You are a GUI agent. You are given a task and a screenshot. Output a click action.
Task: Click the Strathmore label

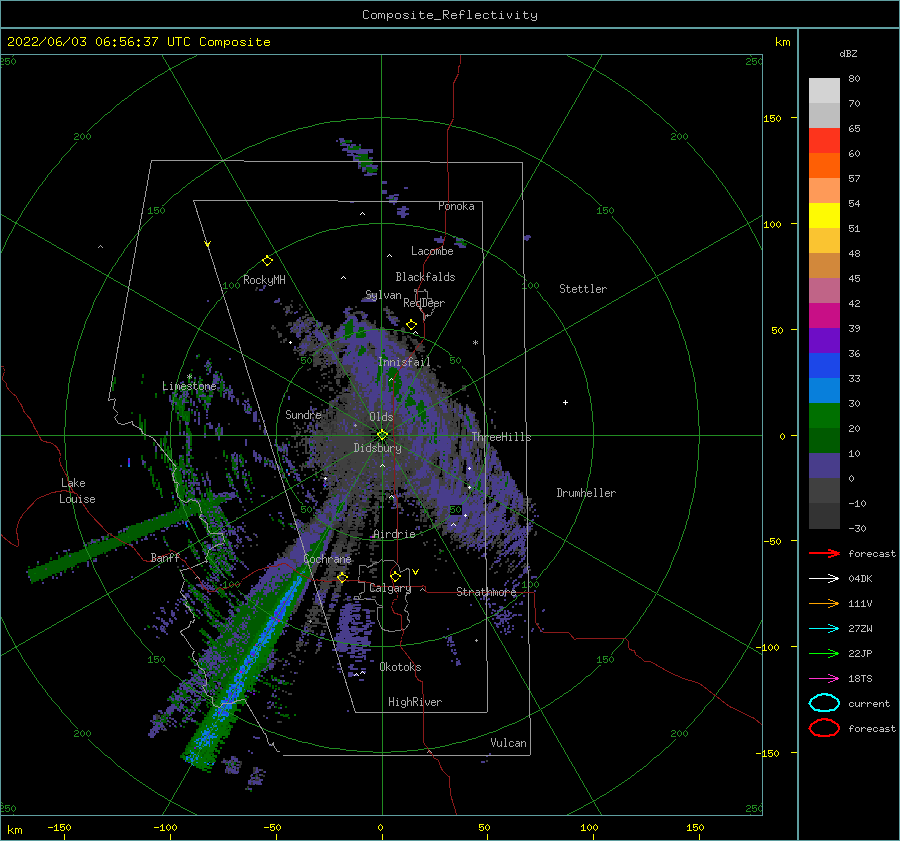(x=486, y=592)
